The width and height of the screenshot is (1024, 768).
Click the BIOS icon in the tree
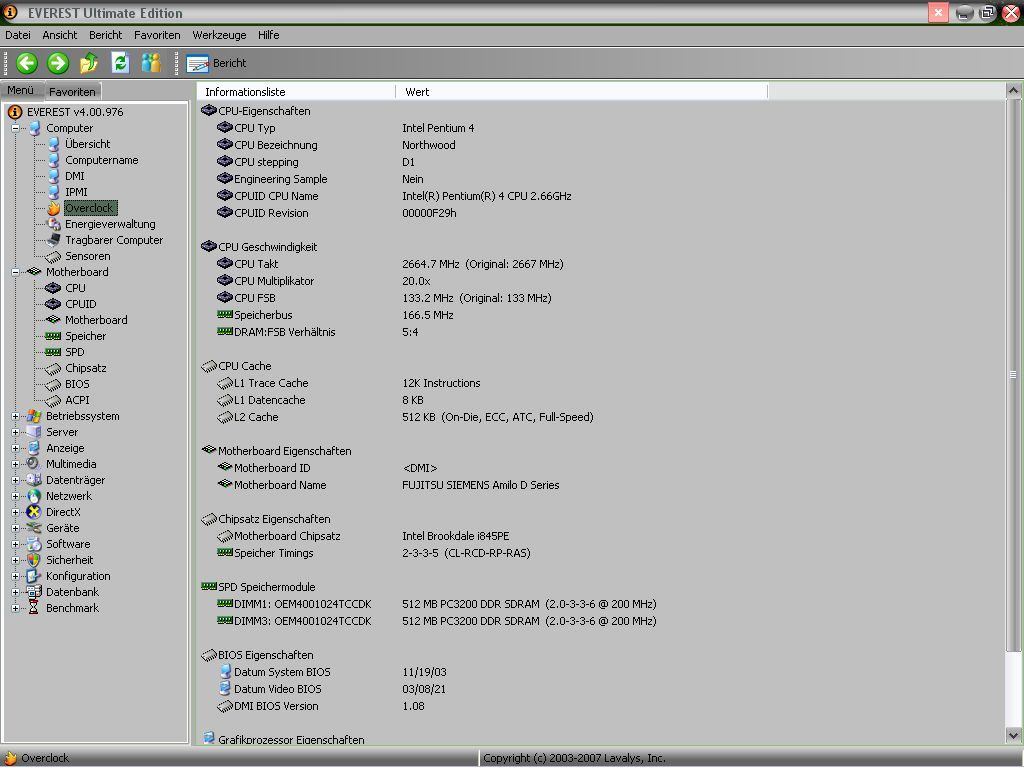pyautogui.click(x=54, y=384)
